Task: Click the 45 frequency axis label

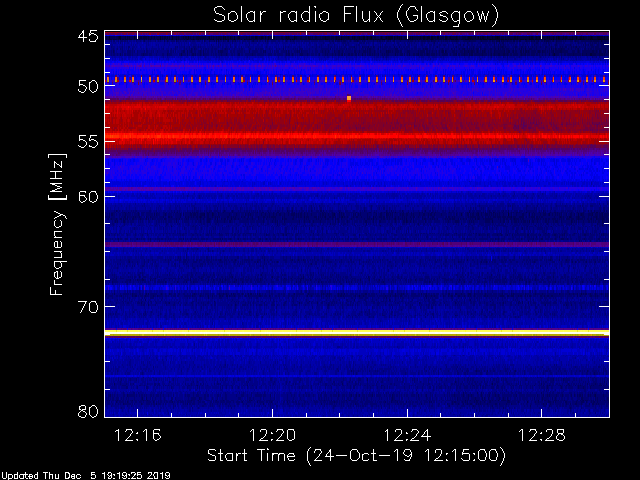Action: [x=88, y=36]
